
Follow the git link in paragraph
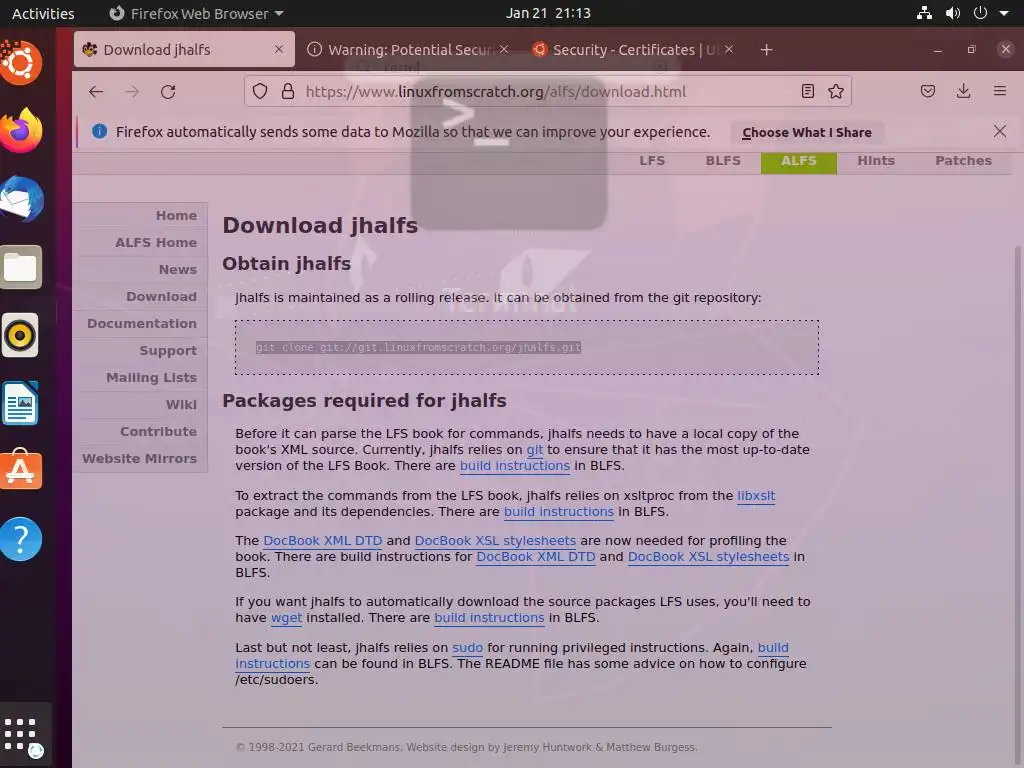pos(535,450)
